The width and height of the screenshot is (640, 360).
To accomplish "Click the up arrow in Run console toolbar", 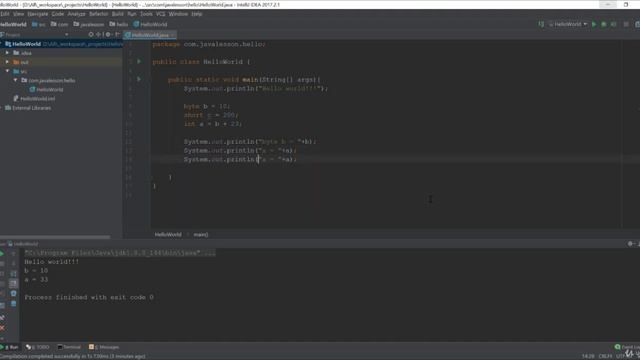I will 13,254.
